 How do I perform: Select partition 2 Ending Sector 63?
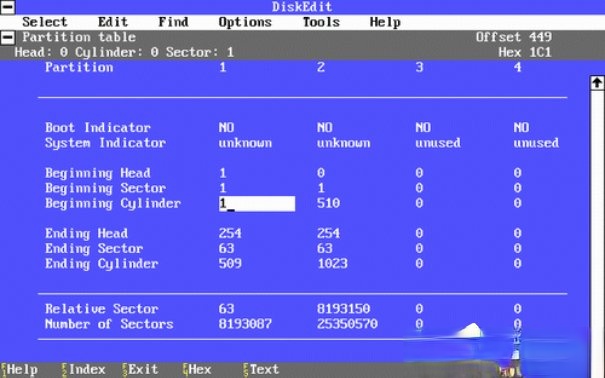(x=324, y=248)
